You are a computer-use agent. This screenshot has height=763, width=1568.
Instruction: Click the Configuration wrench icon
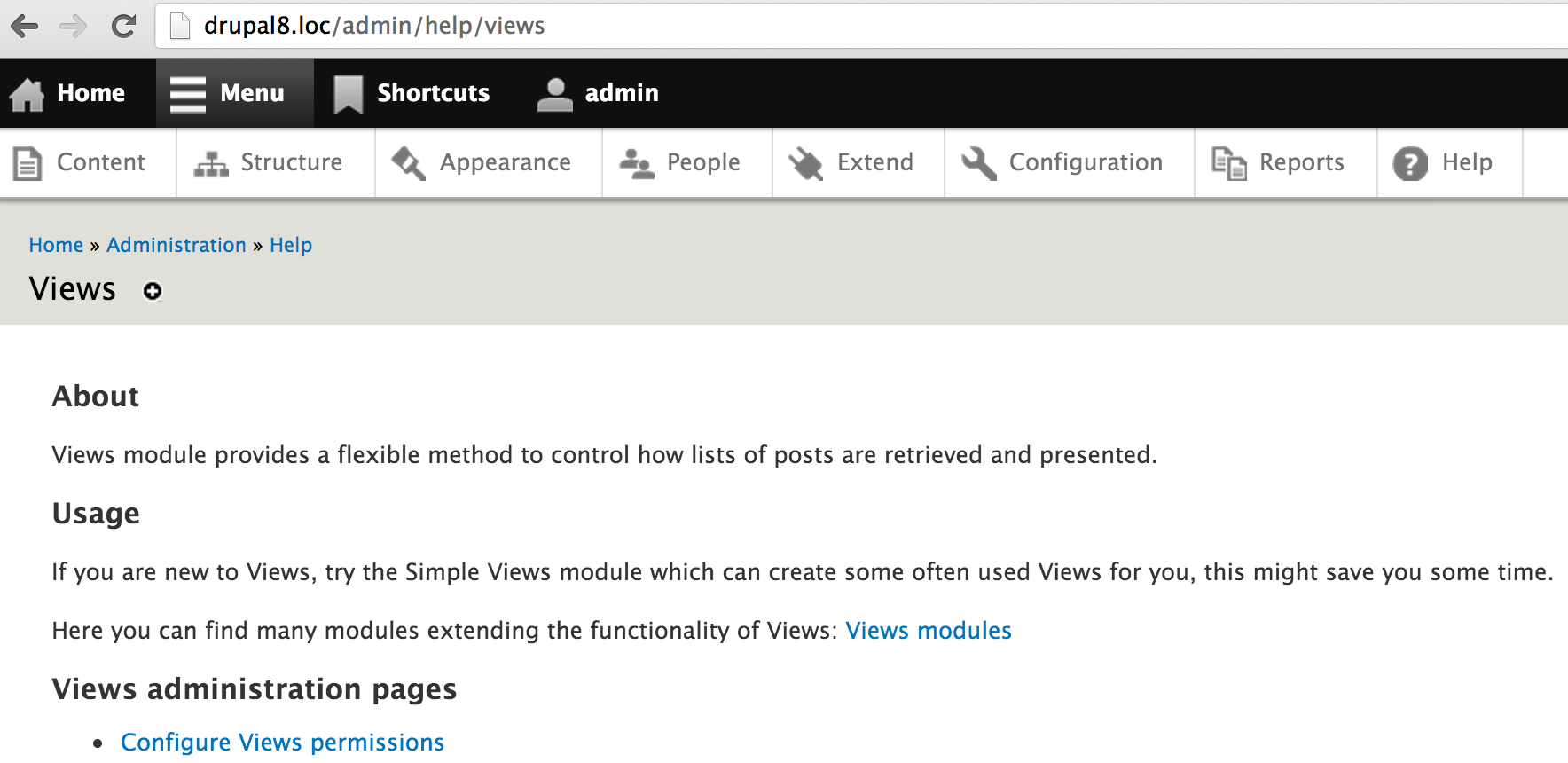point(980,163)
